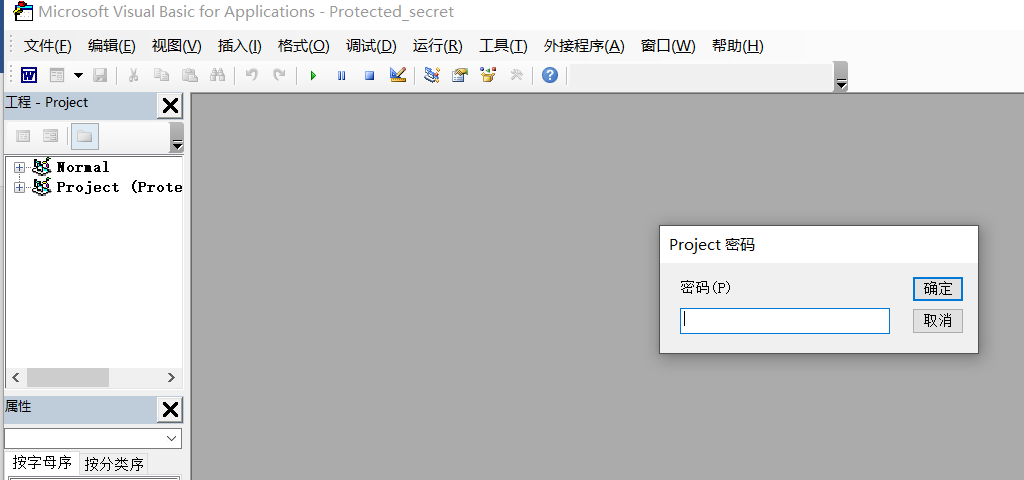Open the 文件(F) menu
The height and width of the screenshot is (480, 1024).
click(x=48, y=46)
